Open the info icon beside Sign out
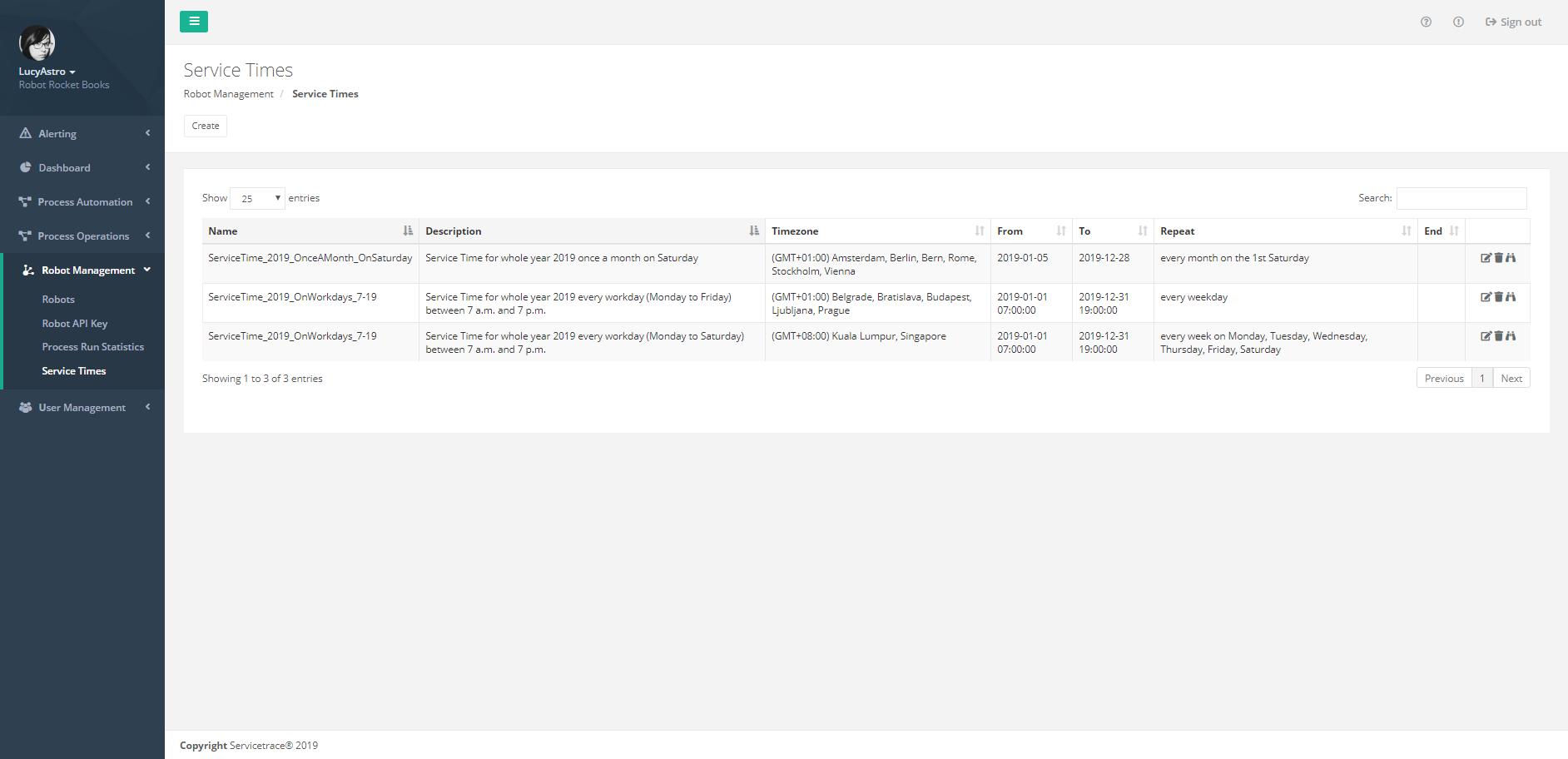Viewport: 1568px width, 759px height. (x=1458, y=22)
